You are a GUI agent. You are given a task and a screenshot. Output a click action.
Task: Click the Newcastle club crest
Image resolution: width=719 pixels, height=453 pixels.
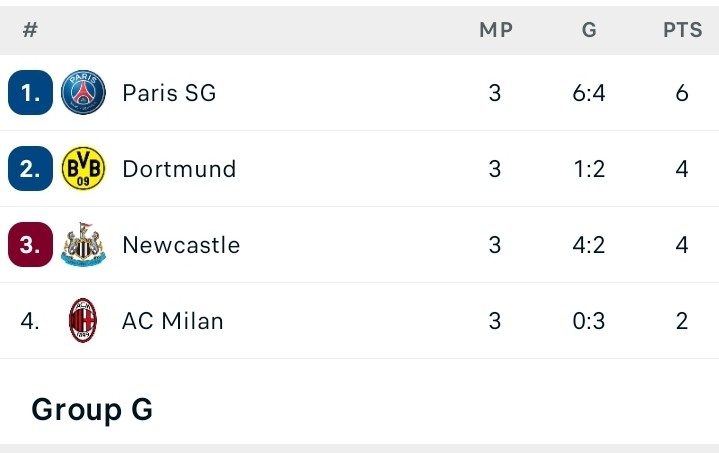[x=83, y=245]
